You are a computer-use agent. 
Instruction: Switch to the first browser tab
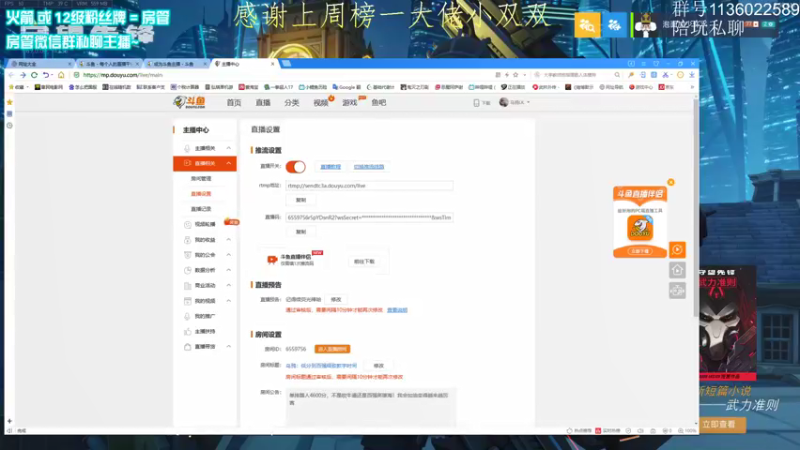[40, 64]
